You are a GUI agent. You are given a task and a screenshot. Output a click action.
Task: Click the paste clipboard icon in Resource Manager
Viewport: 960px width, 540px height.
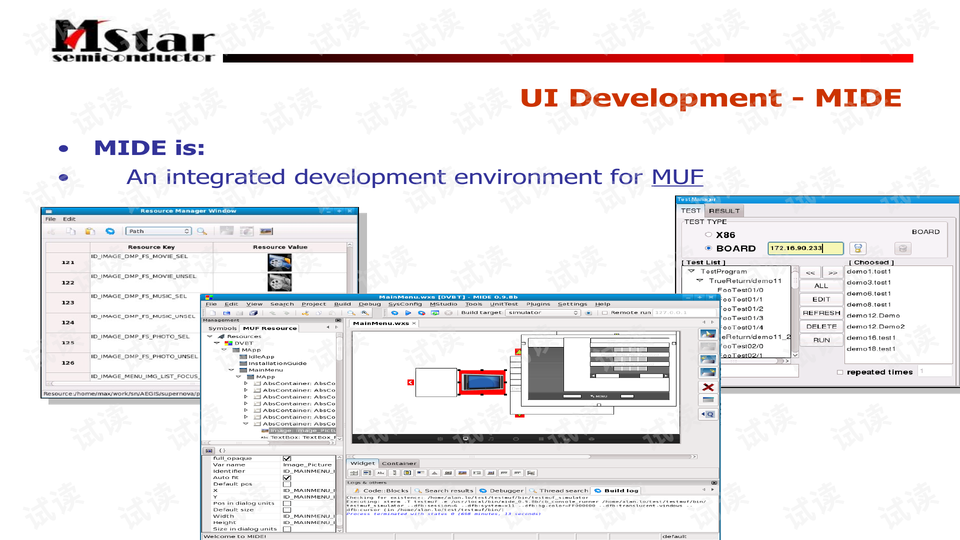(x=91, y=231)
